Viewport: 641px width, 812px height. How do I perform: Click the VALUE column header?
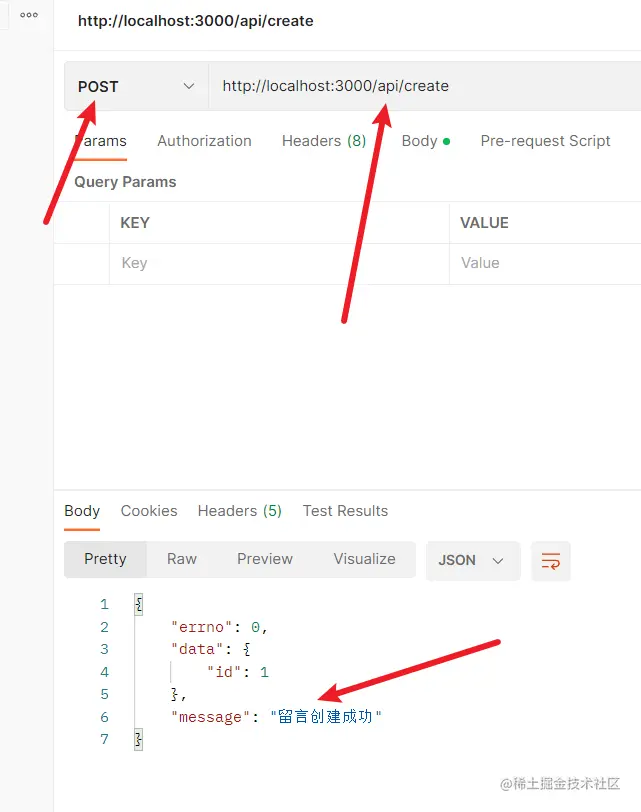[485, 223]
